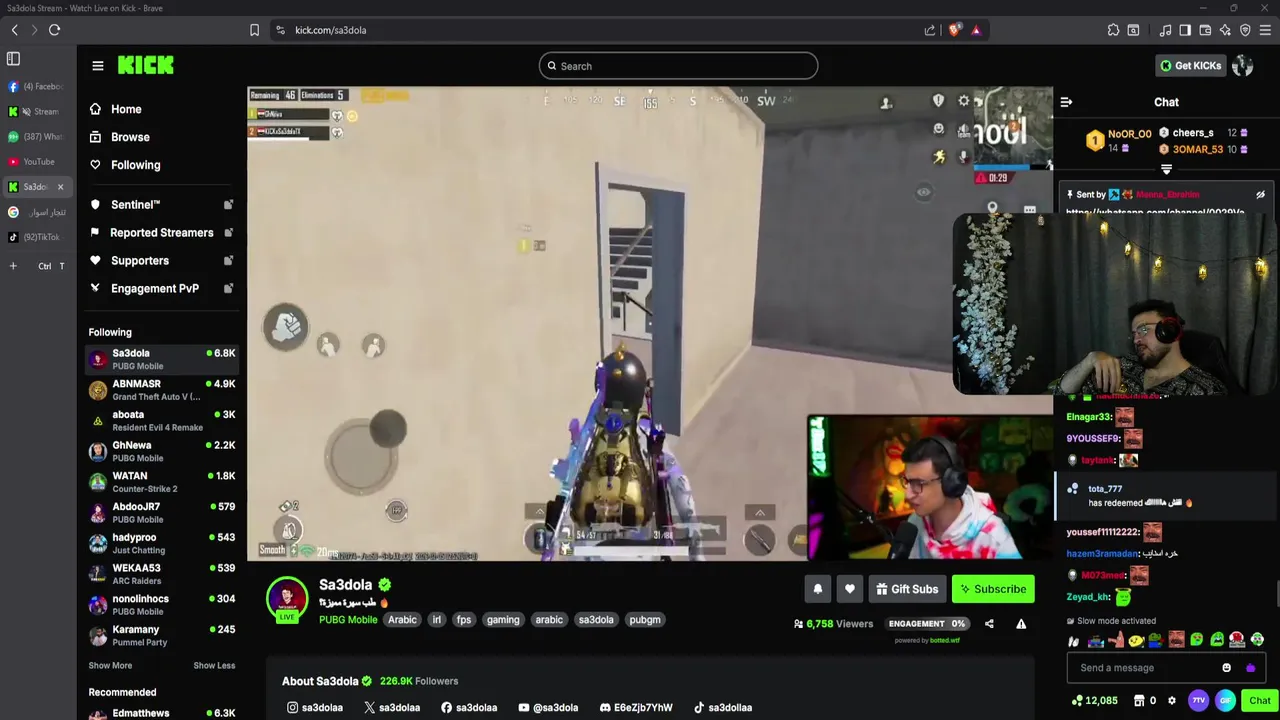Open WATAN channel in Following
This screenshot has height=720, width=1280.
point(161,482)
